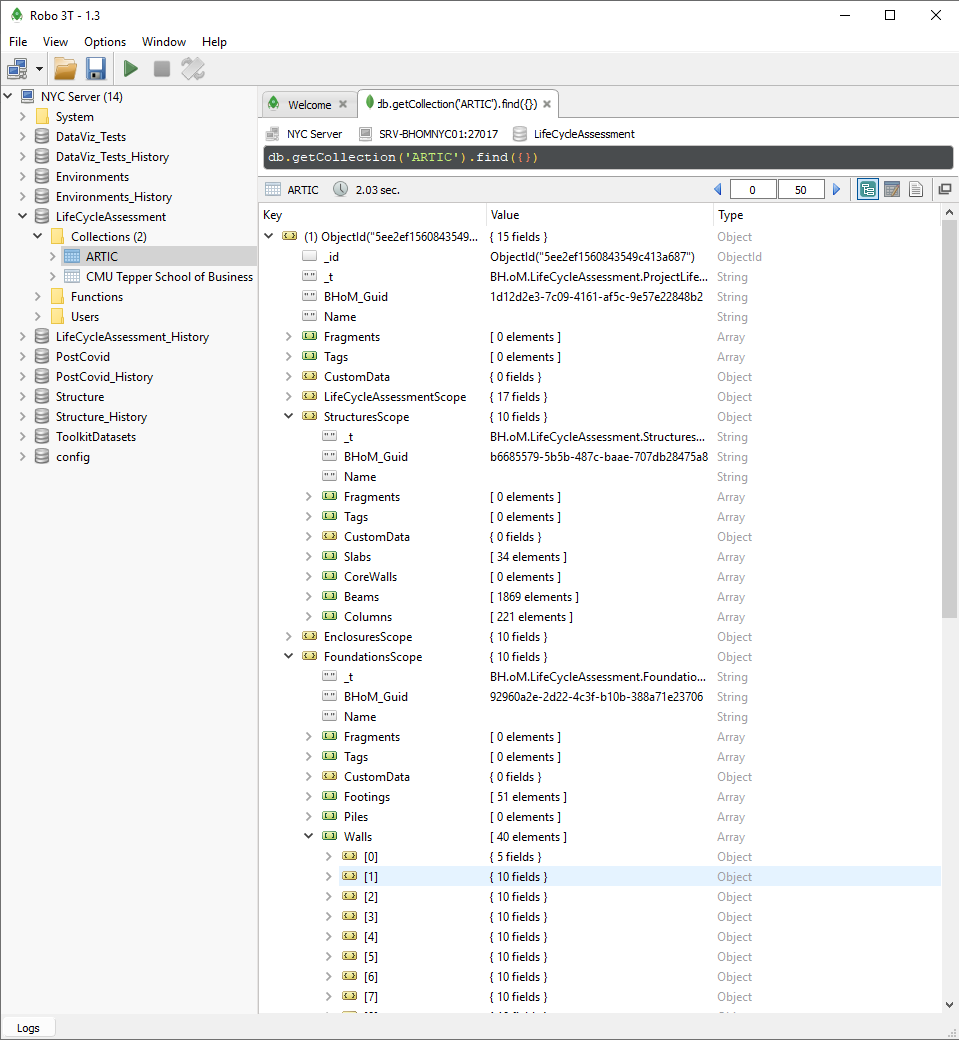Close the ARTIC find query tab
Viewport: 959px width, 1040px height.
tap(546, 104)
